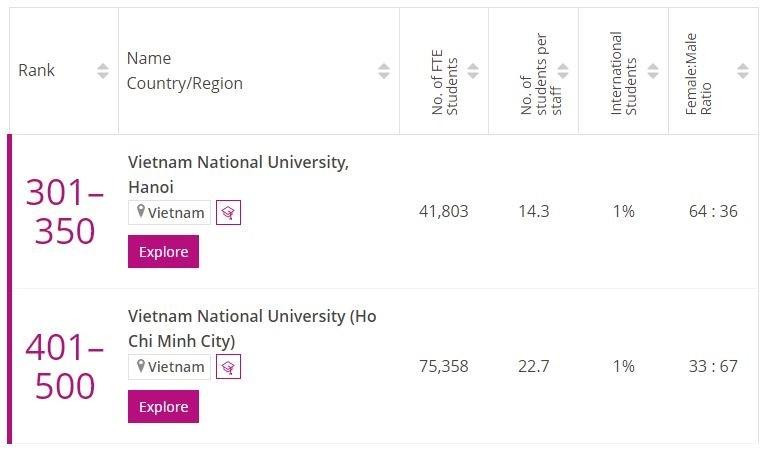Sort by No. of FTE Students arrows

tap(473, 71)
